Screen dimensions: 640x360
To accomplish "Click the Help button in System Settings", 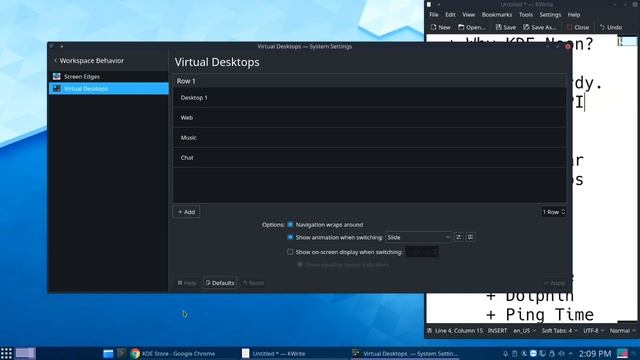I will tap(187, 283).
